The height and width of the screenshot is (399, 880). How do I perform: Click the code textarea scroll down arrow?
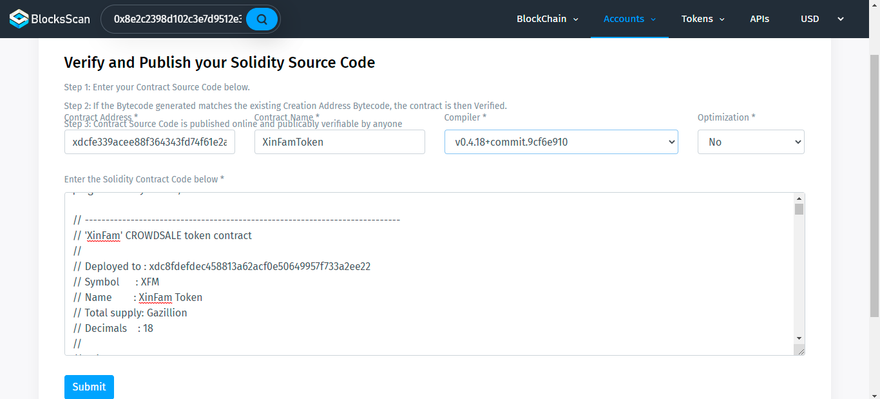[x=799, y=338]
